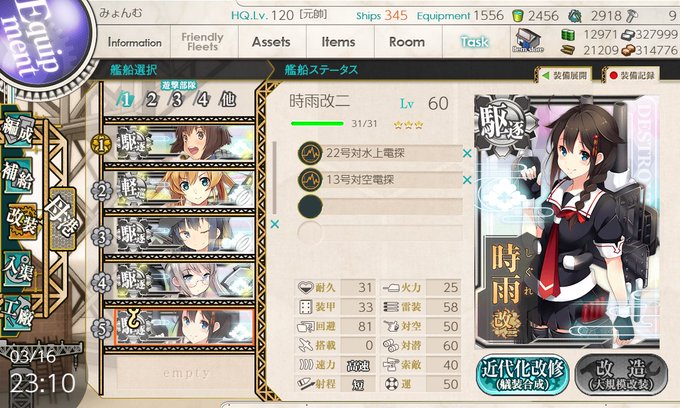Open the 入渠 docking sidebar icon
Screen dimensions: 680x408
point(17,268)
